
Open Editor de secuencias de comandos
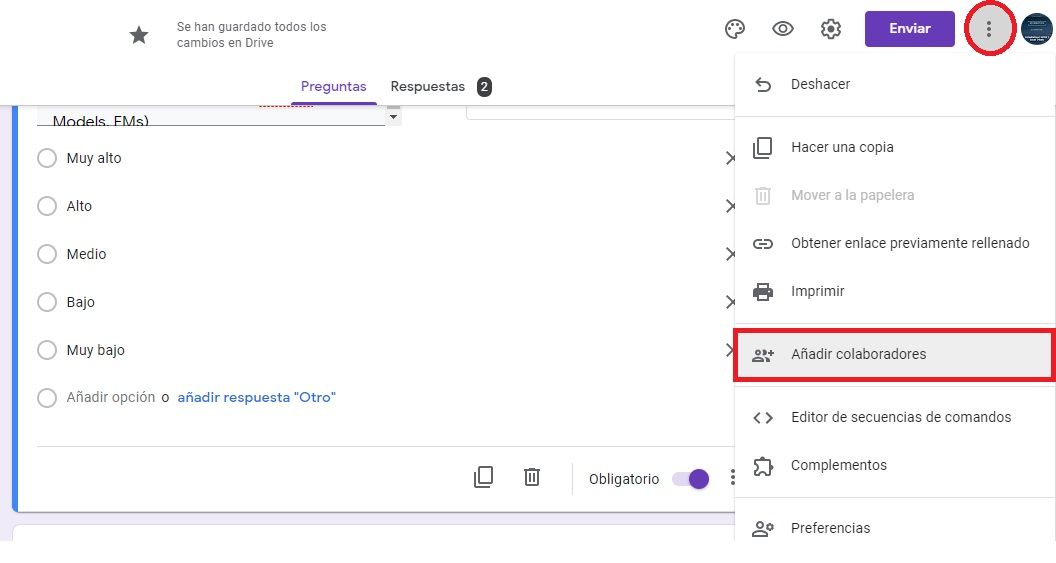[894, 418]
